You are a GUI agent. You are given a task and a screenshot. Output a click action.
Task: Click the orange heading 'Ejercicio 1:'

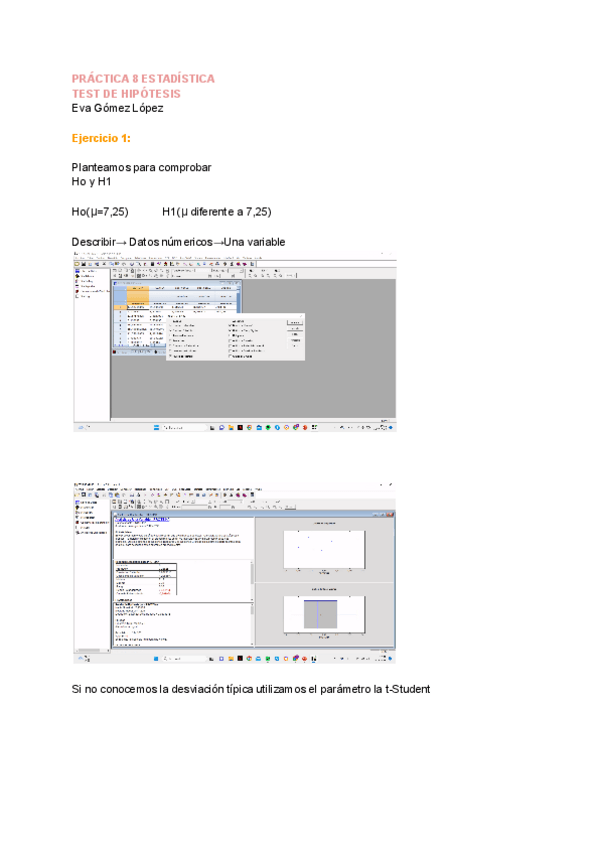101,138
